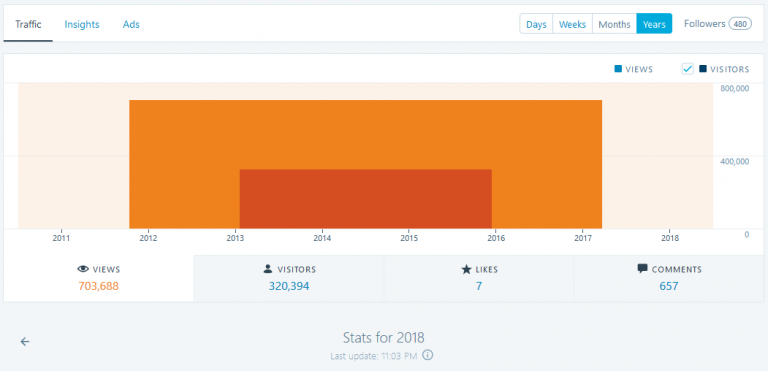Click the back arrow icon
The height and width of the screenshot is (371, 768).
point(25,342)
